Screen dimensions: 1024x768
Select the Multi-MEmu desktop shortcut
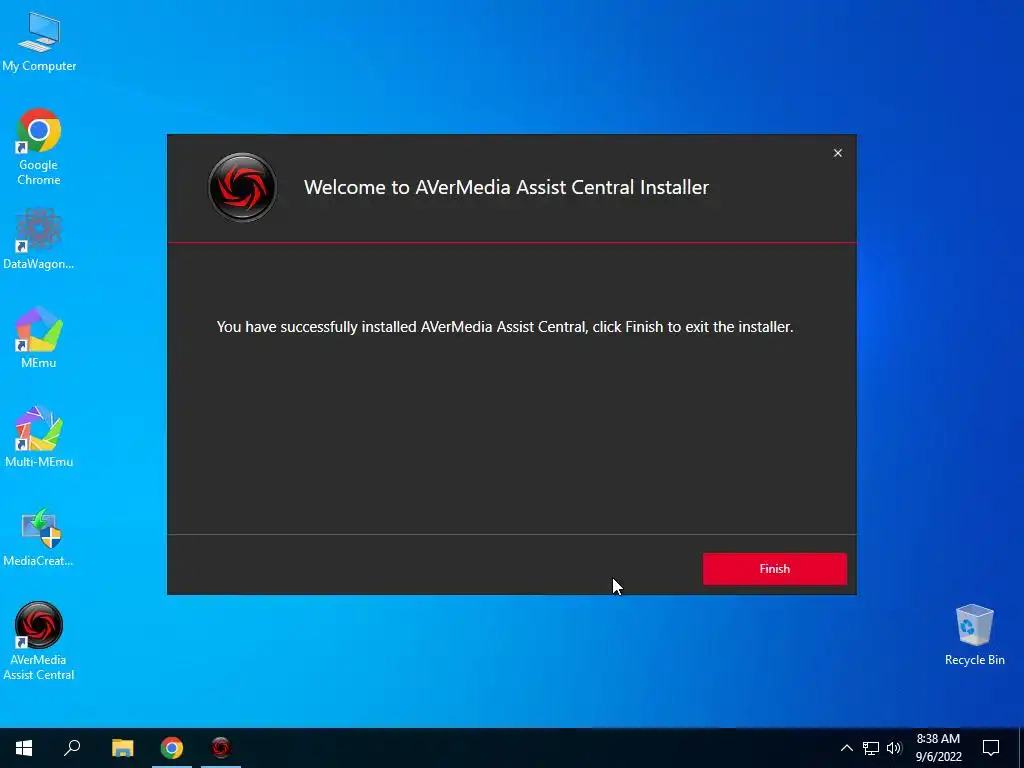pos(39,436)
